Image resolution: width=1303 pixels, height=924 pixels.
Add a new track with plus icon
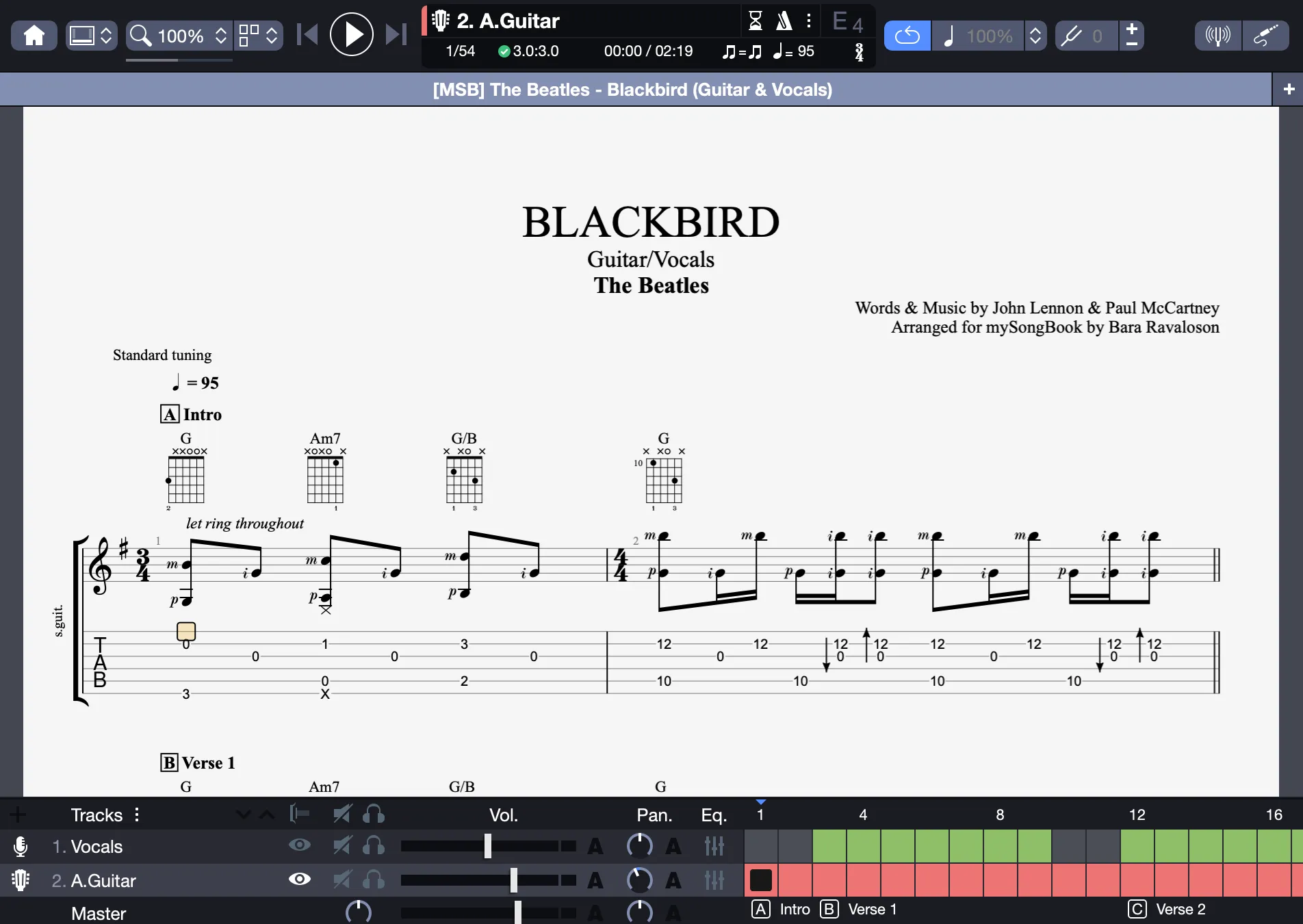18,814
